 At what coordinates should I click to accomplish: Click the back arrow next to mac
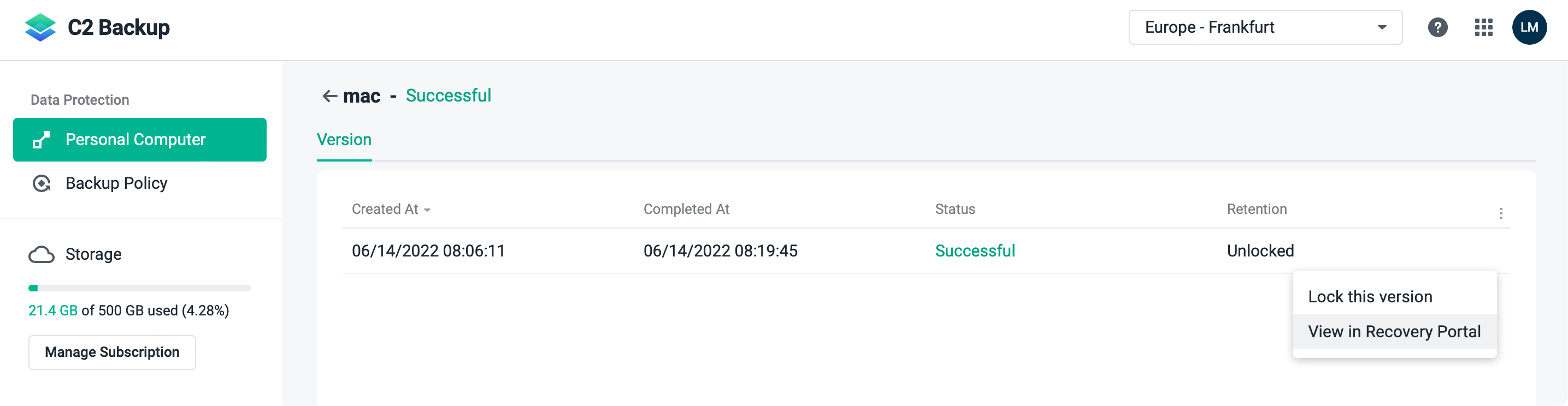click(x=329, y=96)
